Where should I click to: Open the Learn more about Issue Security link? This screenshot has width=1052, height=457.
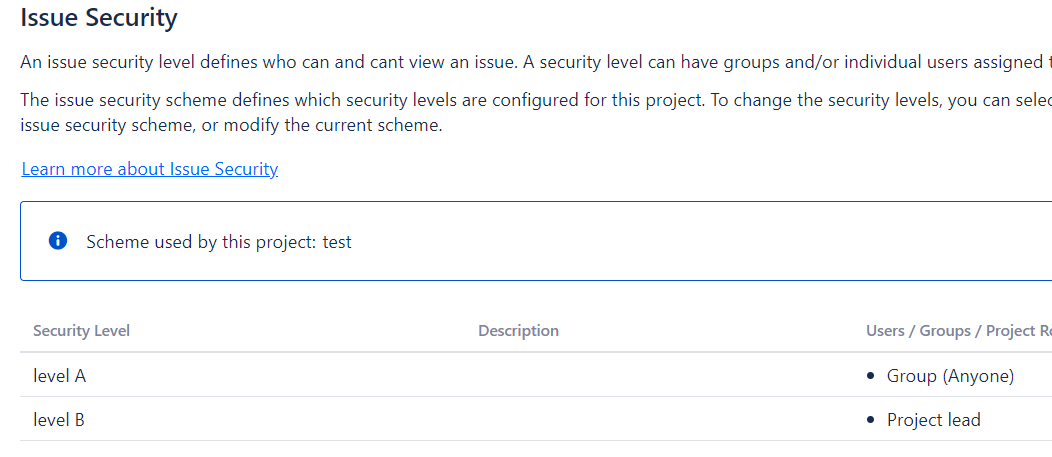[x=150, y=169]
